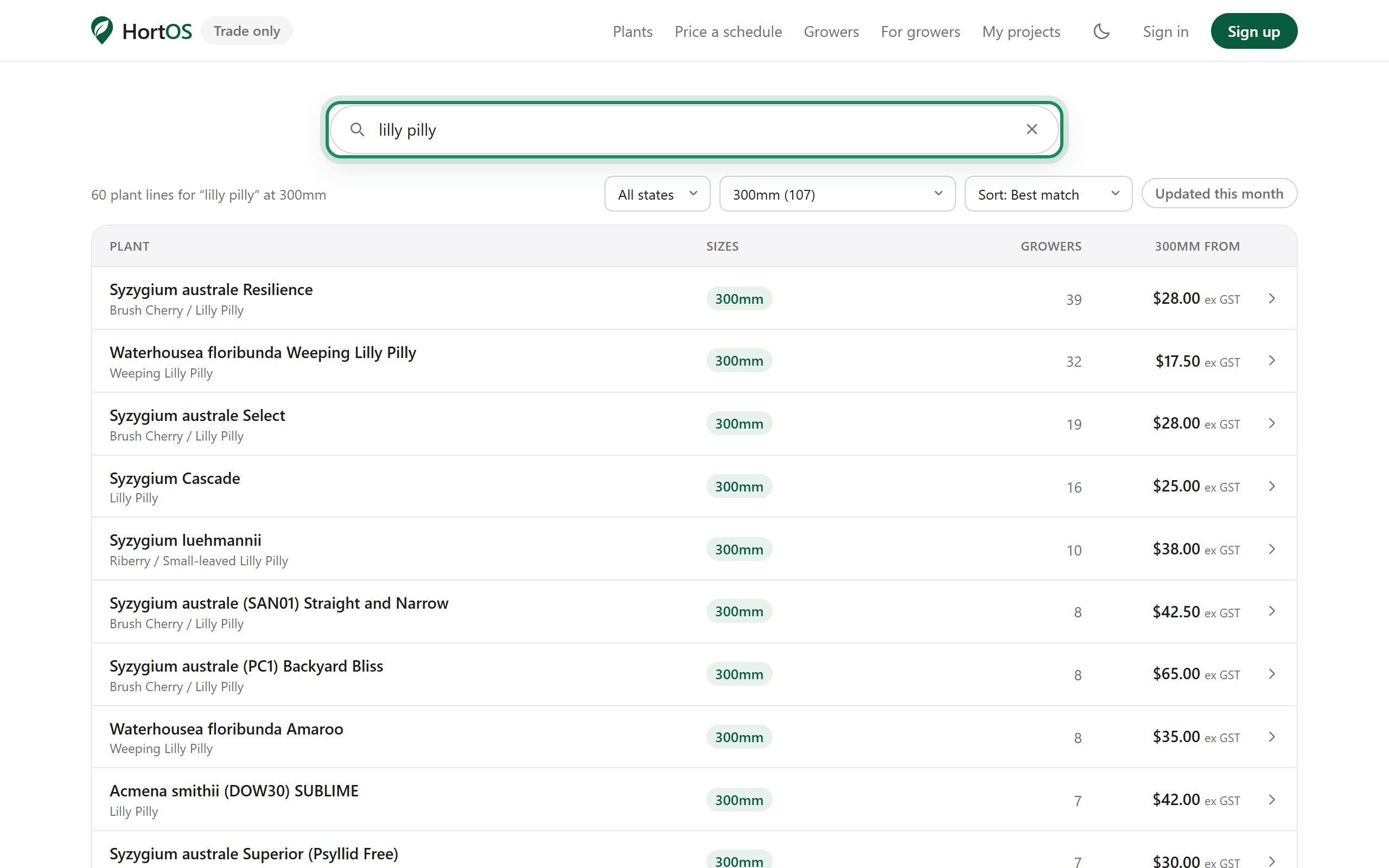Screen dimensions: 1389x868
Task: Click the $17.50 price for Weeping Lilly Pilly
Action: [1177, 361]
